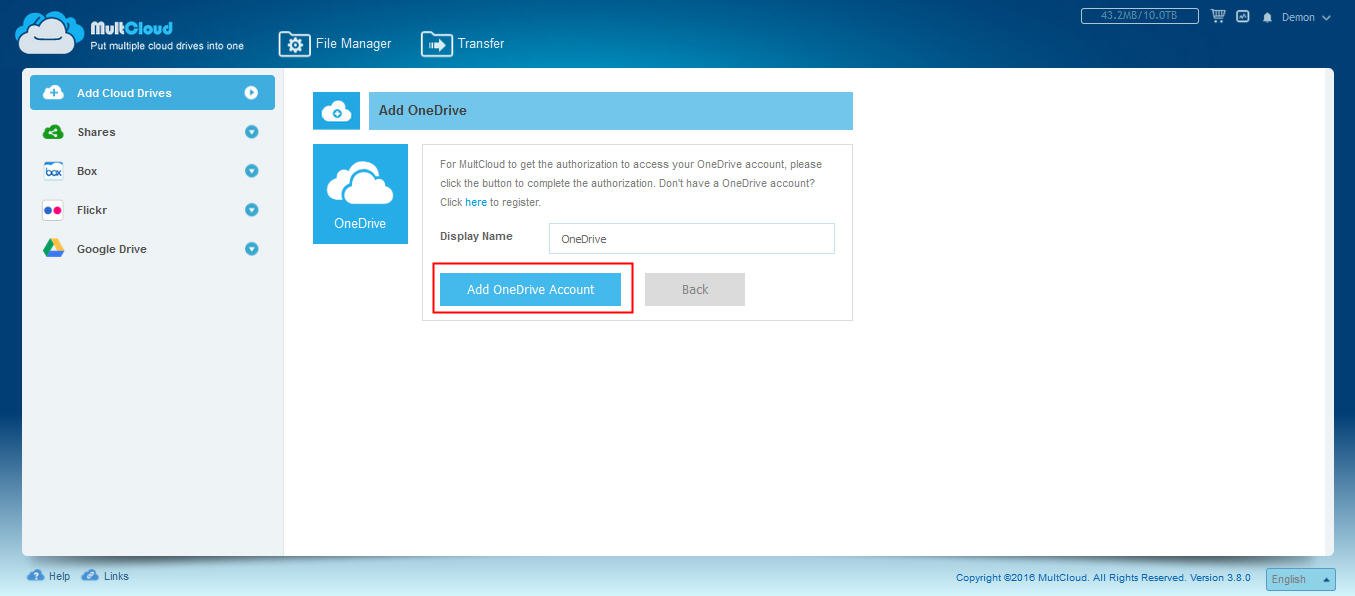Viewport: 1355px width, 596px height.
Task: Click the Box drive icon
Action: (53, 171)
